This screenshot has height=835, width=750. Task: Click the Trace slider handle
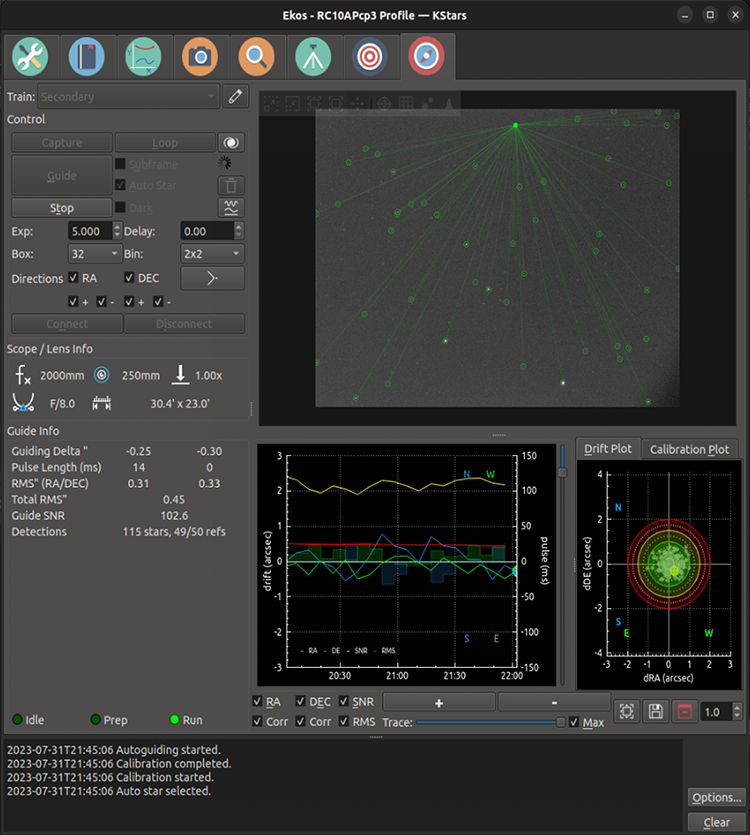click(560, 722)
